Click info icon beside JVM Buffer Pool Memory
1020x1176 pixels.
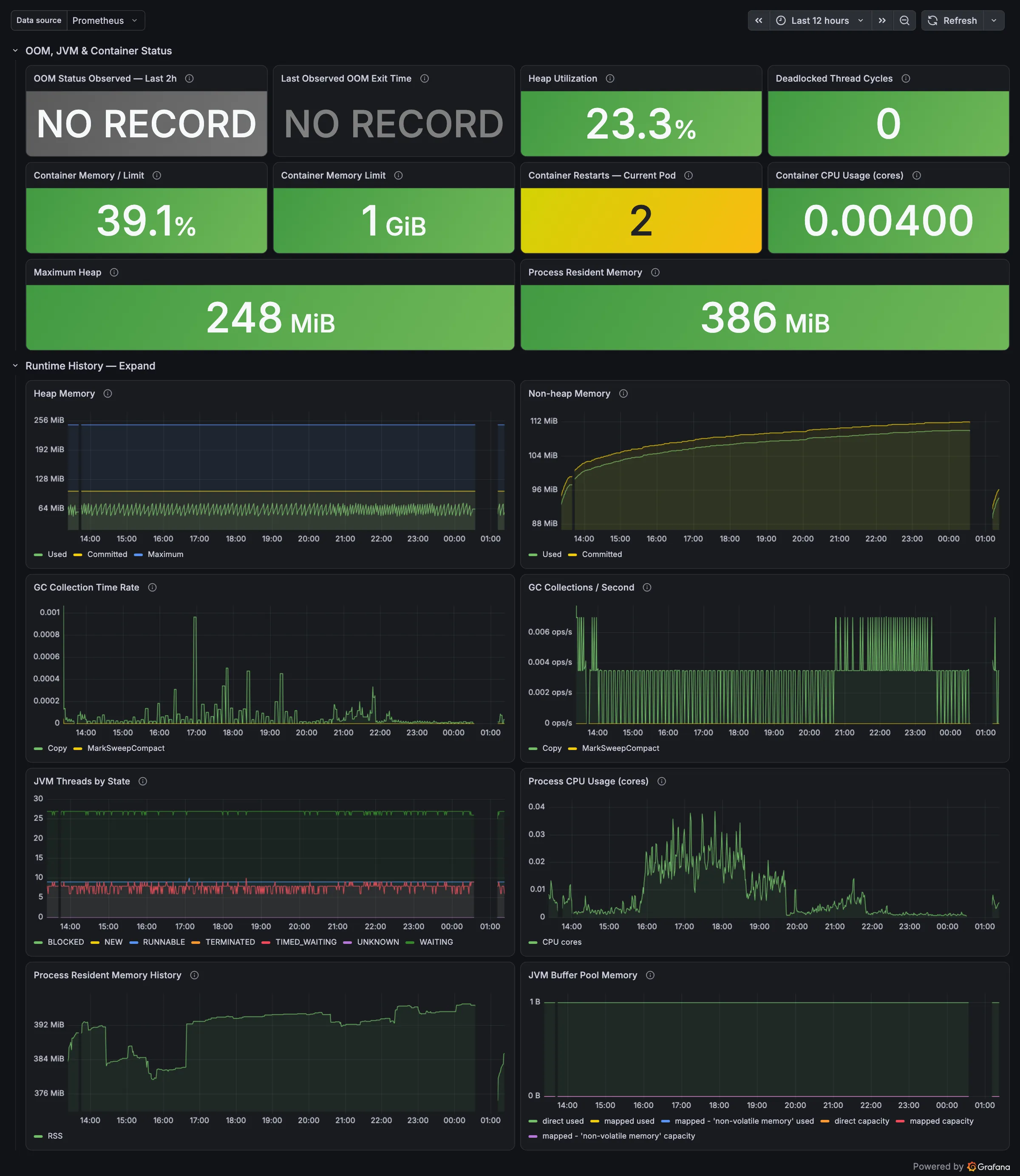pyautogui.click(x=651, y=975)
